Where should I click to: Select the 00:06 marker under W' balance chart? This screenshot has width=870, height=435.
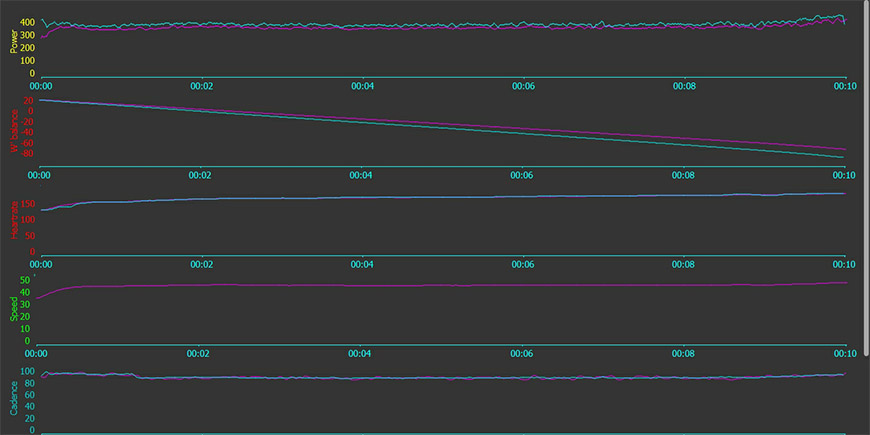(522, 175)
